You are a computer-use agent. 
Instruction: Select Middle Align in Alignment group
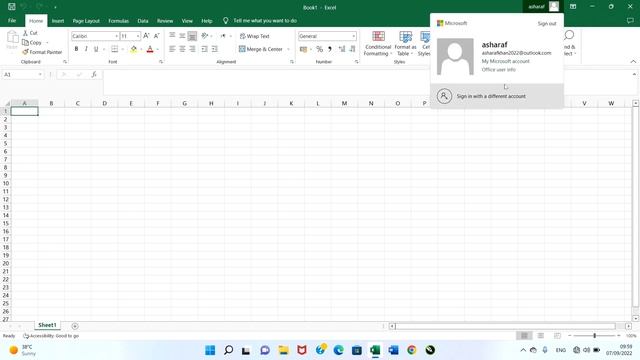[x=182, y=36]
